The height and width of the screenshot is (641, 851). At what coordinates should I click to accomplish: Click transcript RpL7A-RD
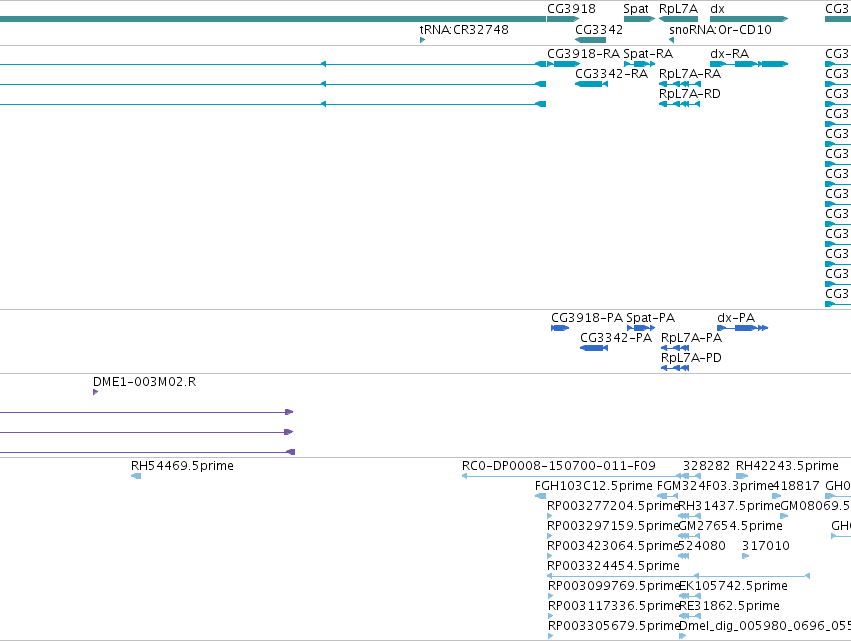point(679,104)
